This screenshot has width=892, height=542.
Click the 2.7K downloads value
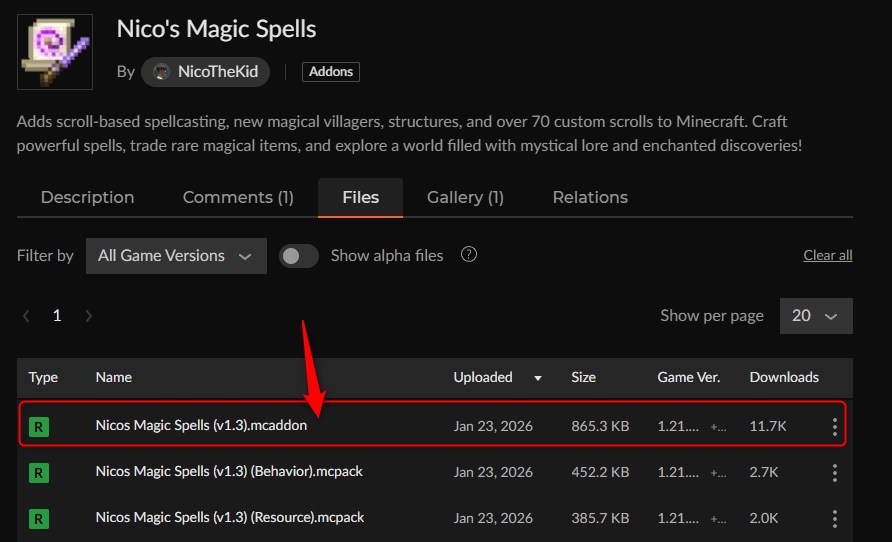[x=764, y=472]
